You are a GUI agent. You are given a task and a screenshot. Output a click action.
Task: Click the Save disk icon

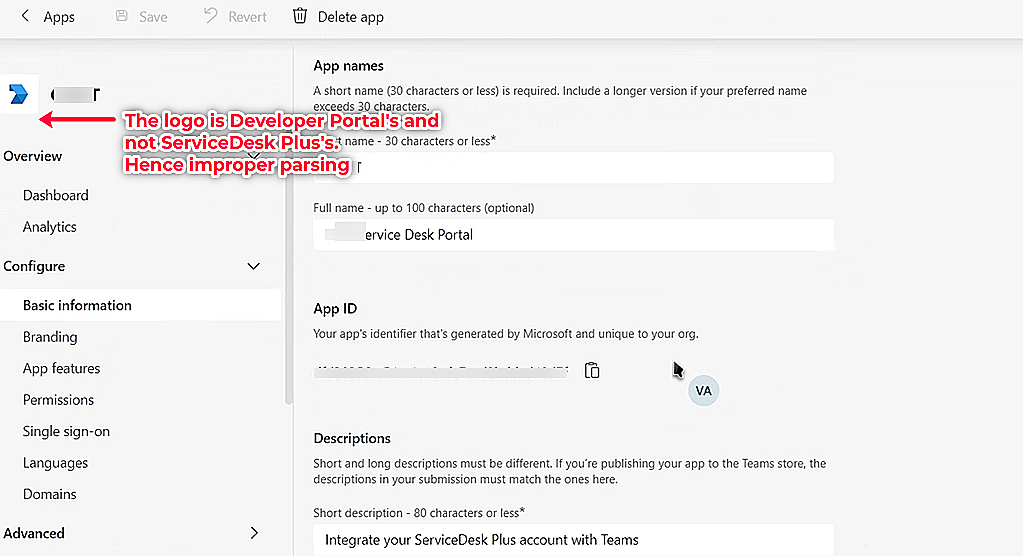point(122,16)
